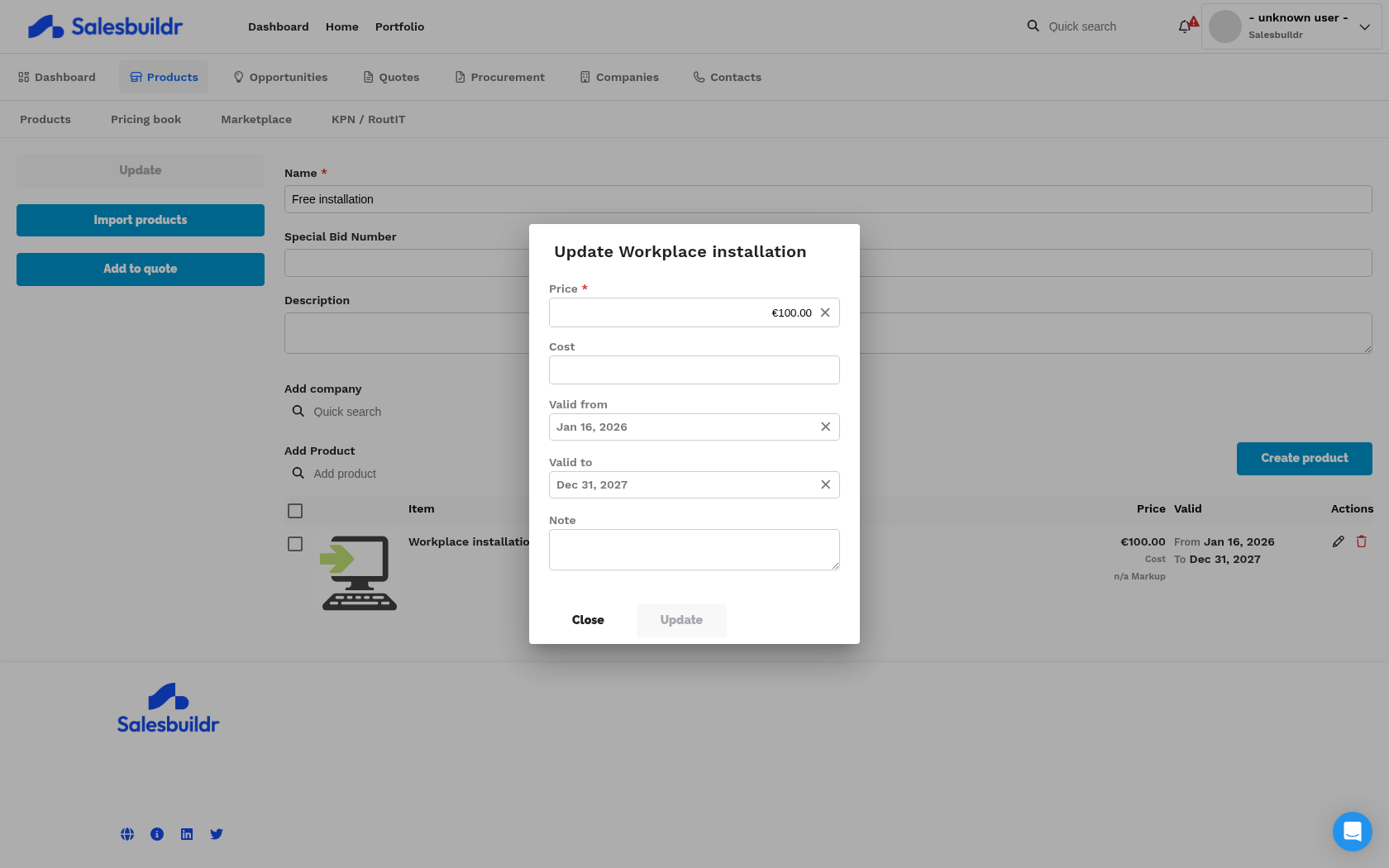
Task: Check the Workplace installation row checkbox
Action: pos(295,544)
